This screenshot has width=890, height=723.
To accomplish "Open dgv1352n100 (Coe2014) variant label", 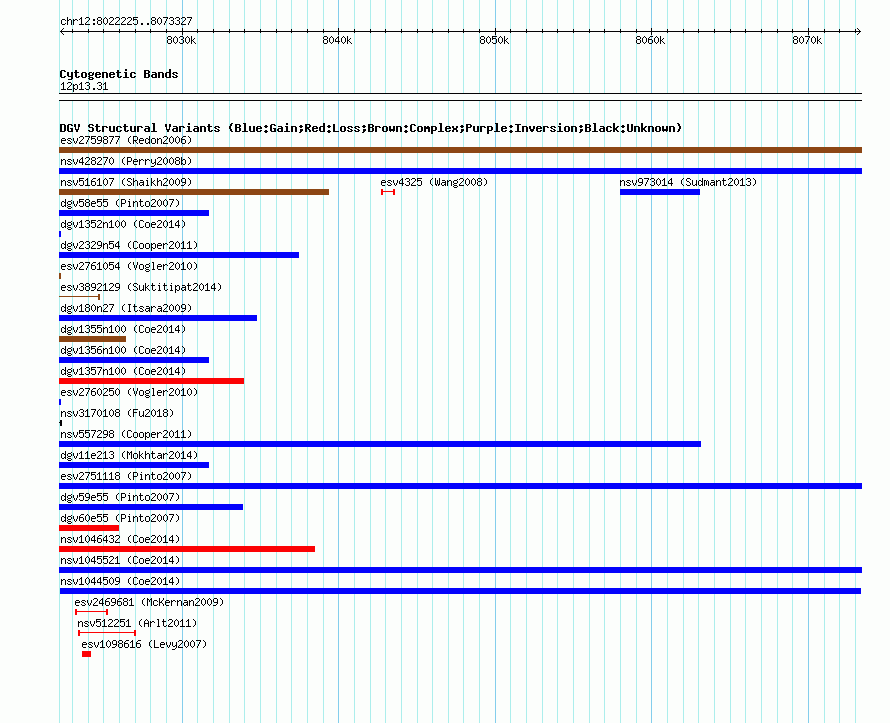I will [123, 224].
